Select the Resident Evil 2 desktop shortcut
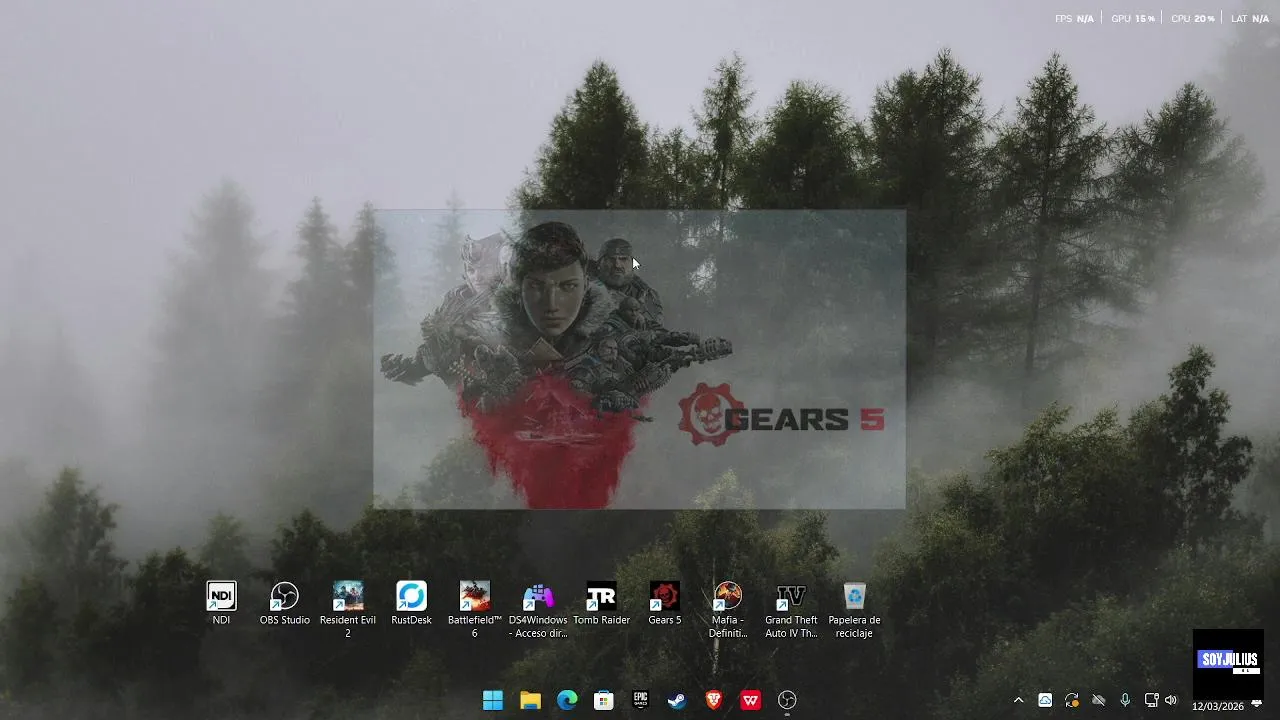Viewport: 1280px width, 720px height. [348, 609]
